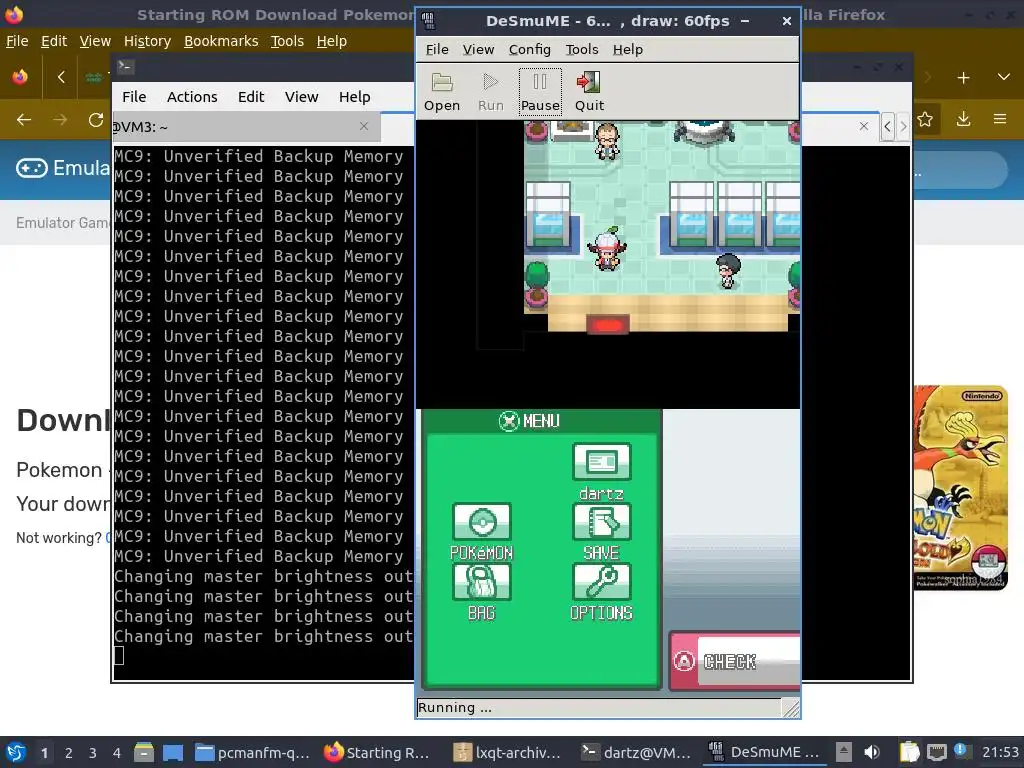
Task: Switch to virtual desktop 3
Action: (x=93, y=753)
